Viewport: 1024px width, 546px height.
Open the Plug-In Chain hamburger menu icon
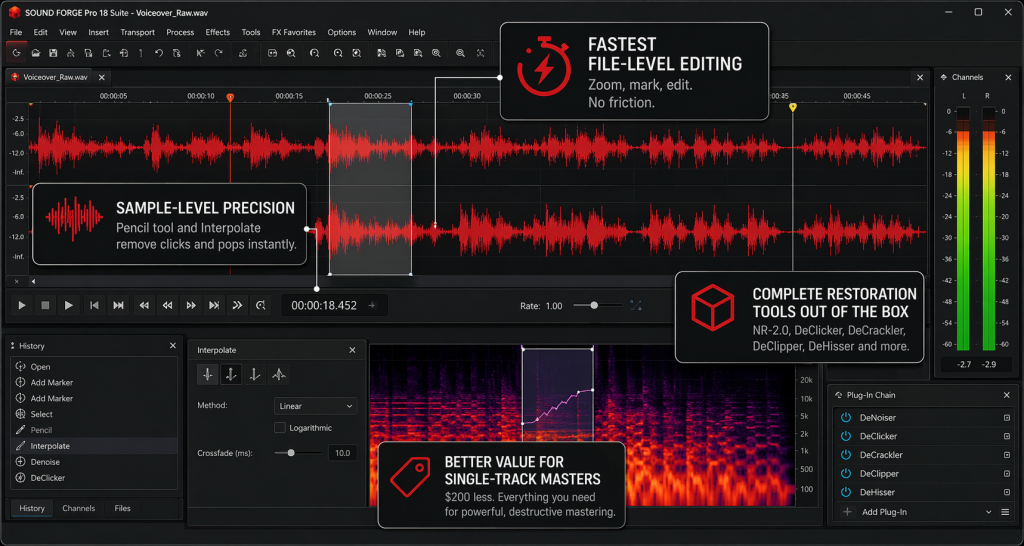click(1006, 512)
